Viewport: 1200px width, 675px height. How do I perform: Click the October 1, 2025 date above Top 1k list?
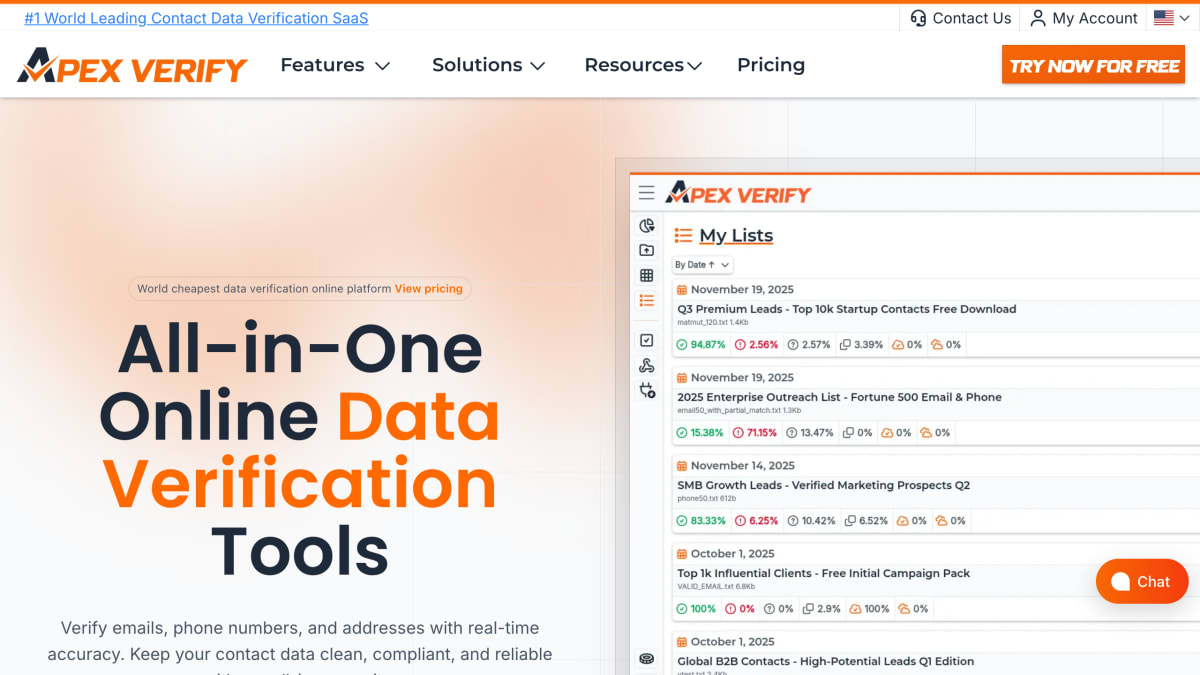pyautogui.click(x=733, y=554)
